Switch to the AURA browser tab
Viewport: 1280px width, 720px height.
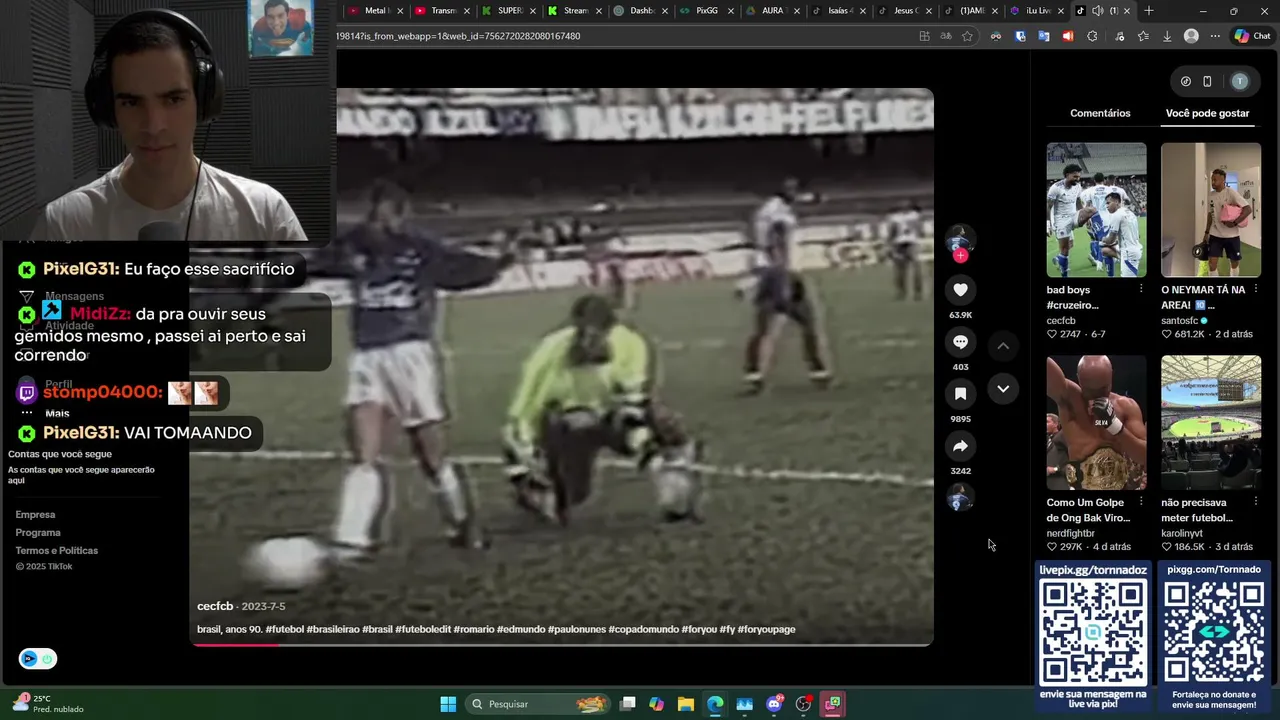tap(771, 11)
